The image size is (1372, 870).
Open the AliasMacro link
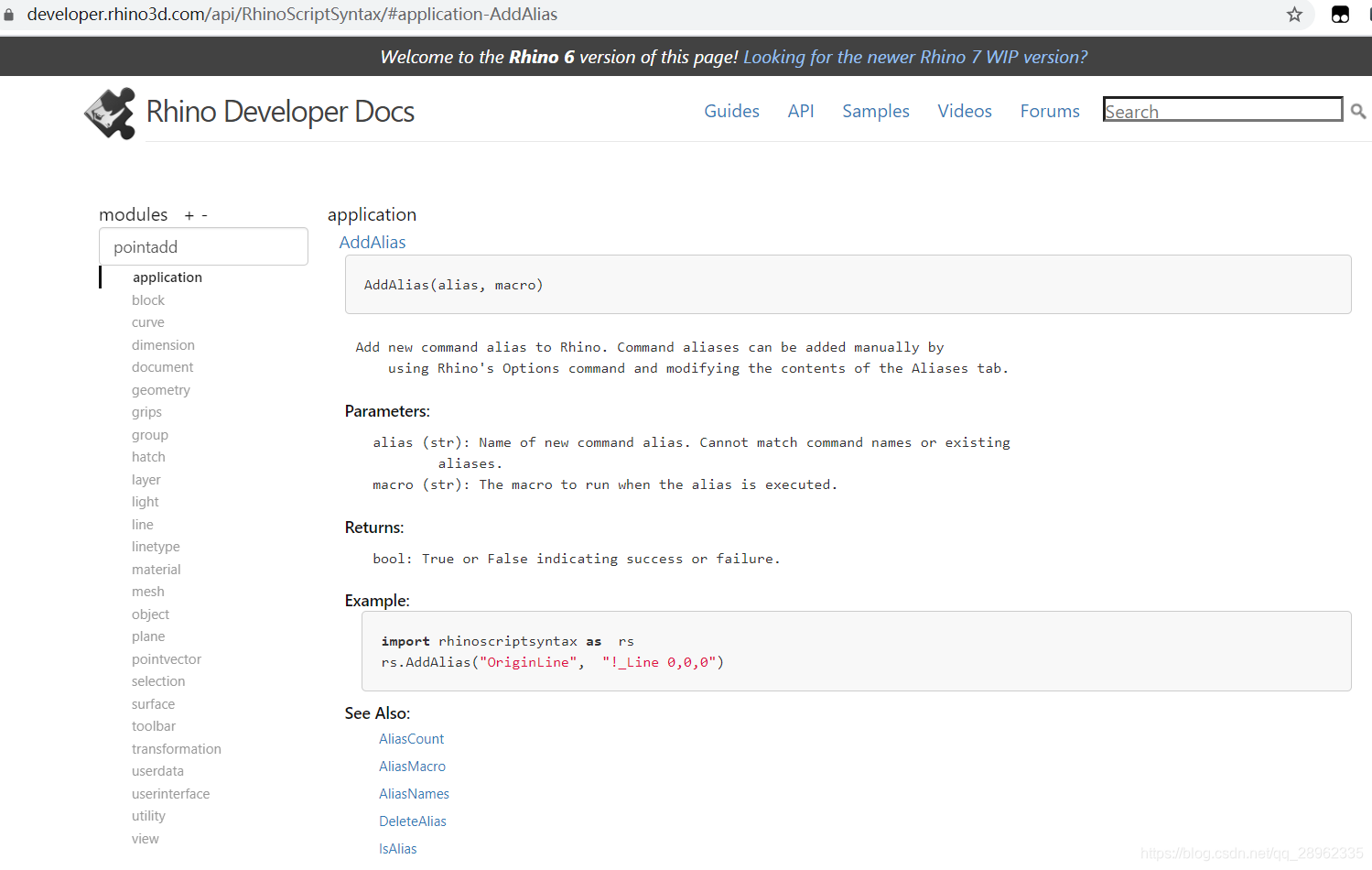click(x=413, y=767)
